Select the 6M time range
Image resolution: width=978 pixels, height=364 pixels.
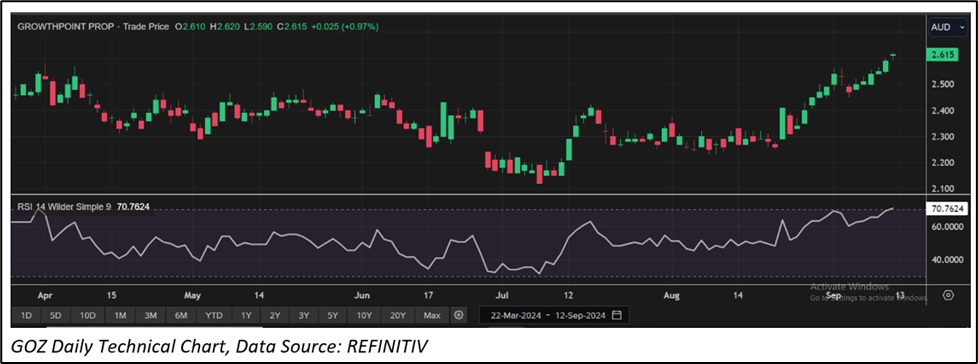pyautogui.click(x=181, y=316)
